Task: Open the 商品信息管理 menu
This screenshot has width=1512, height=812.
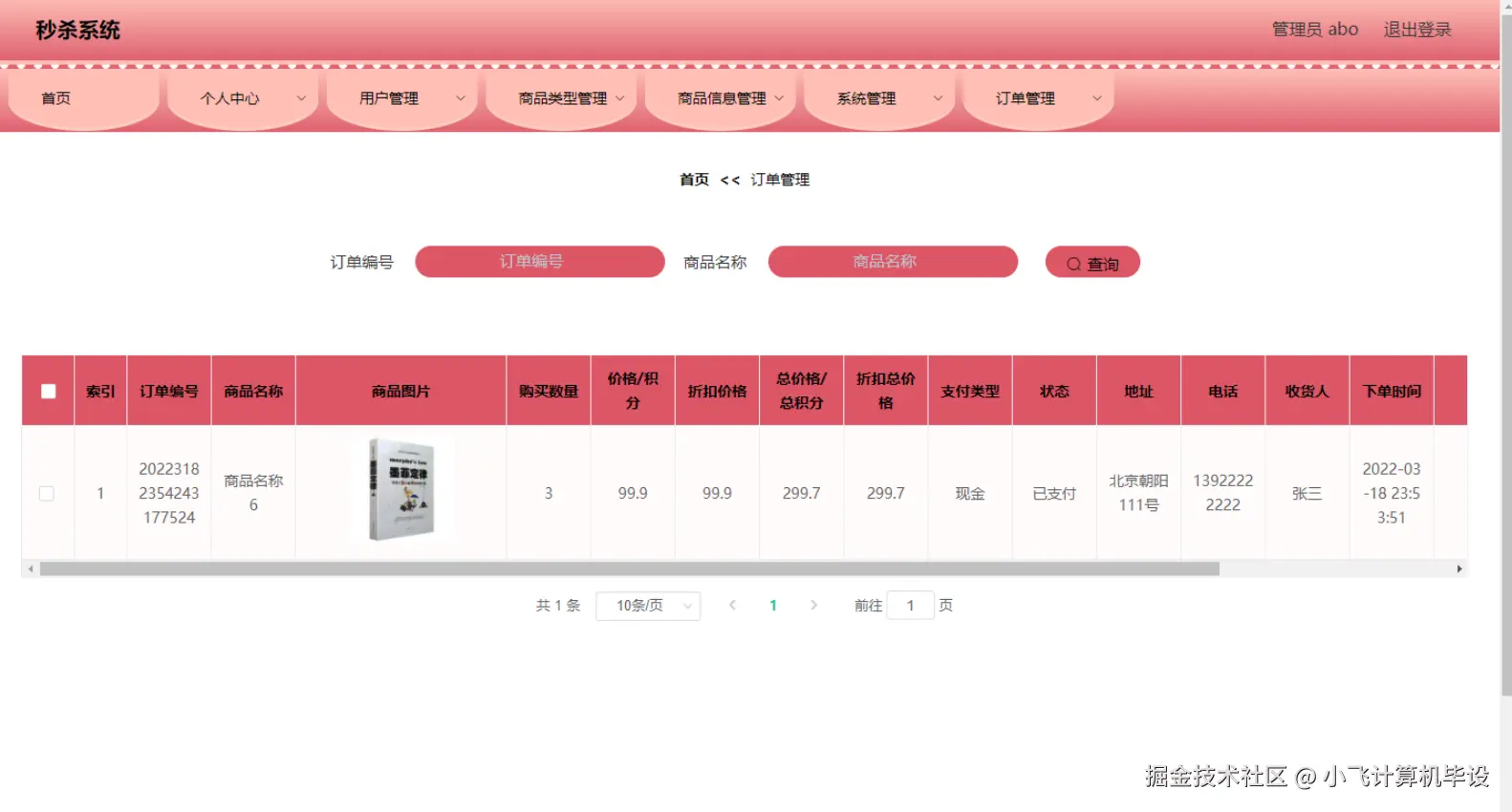Action: [x=721, y=98]
